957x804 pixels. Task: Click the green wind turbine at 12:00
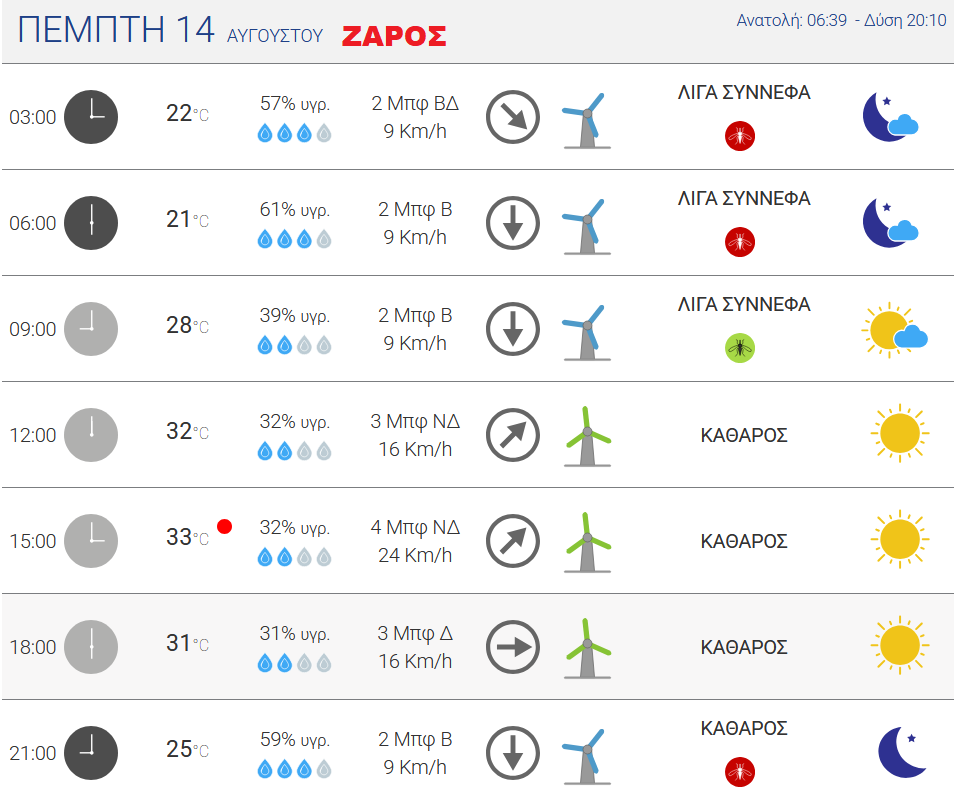587,436
